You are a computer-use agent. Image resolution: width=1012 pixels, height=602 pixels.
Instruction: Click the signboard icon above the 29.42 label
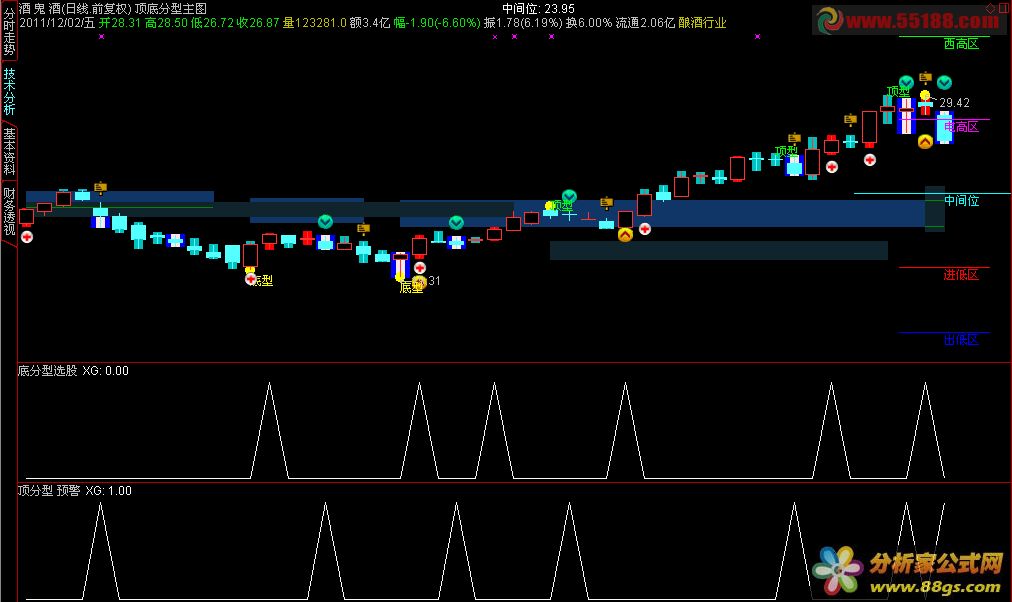point(926,77)
